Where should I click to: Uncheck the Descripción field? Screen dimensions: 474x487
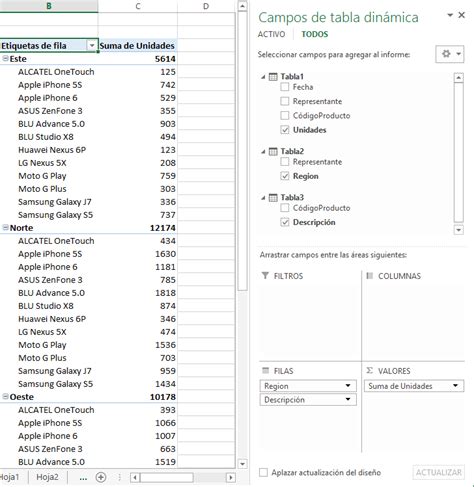[284, 222]
